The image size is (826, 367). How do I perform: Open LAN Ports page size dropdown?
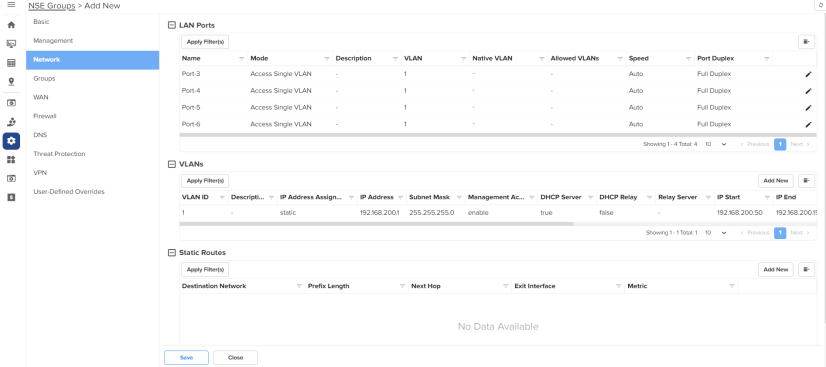(x=716, y=144)
